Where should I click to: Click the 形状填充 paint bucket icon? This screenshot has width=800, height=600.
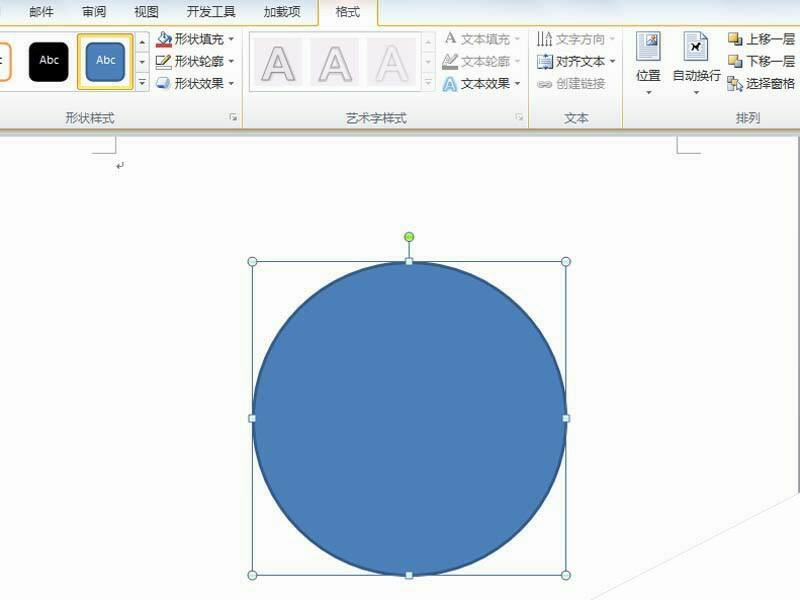(x=164, y=39)
